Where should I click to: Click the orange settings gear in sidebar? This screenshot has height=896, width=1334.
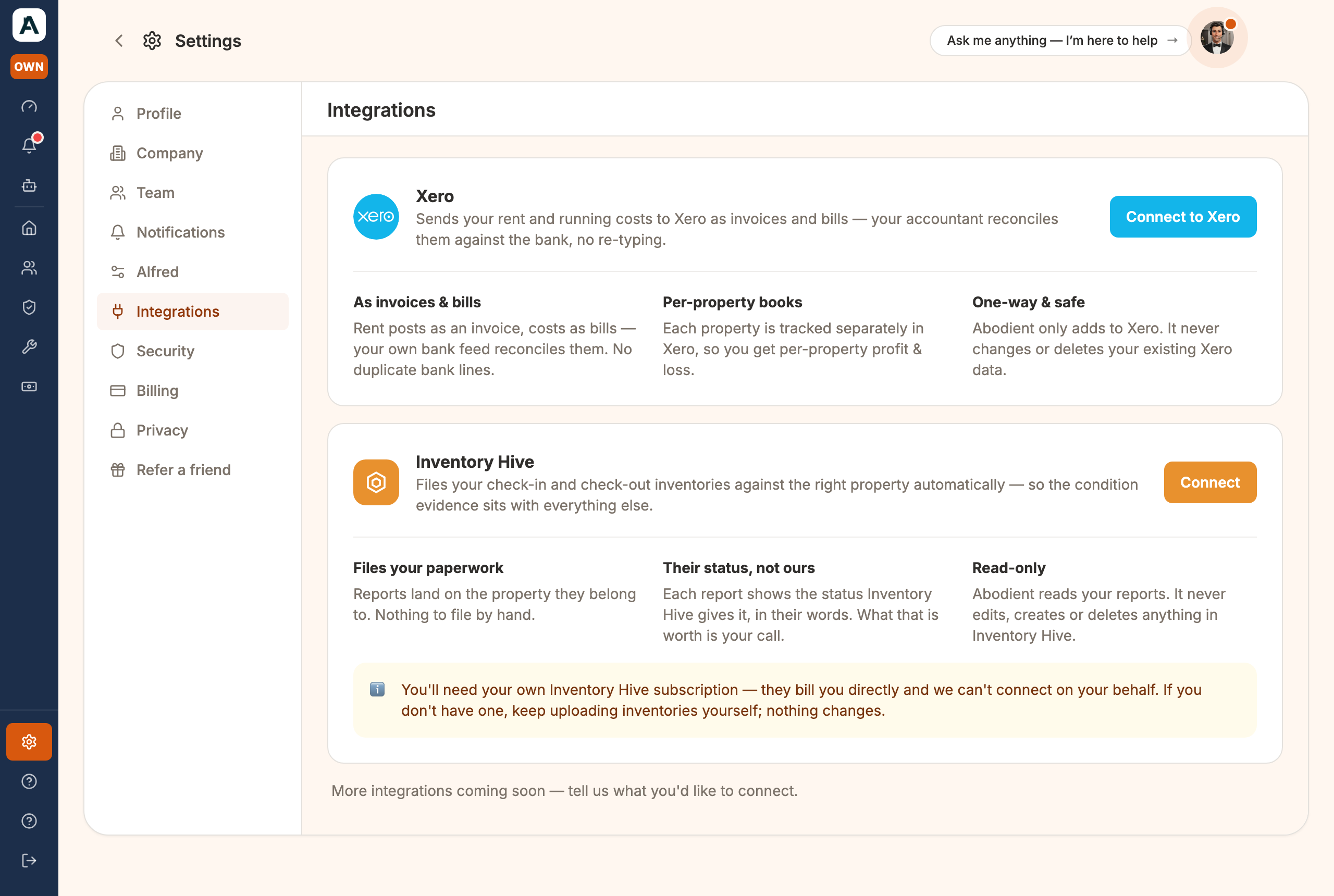pyautogui.click(x=29, y=742)
